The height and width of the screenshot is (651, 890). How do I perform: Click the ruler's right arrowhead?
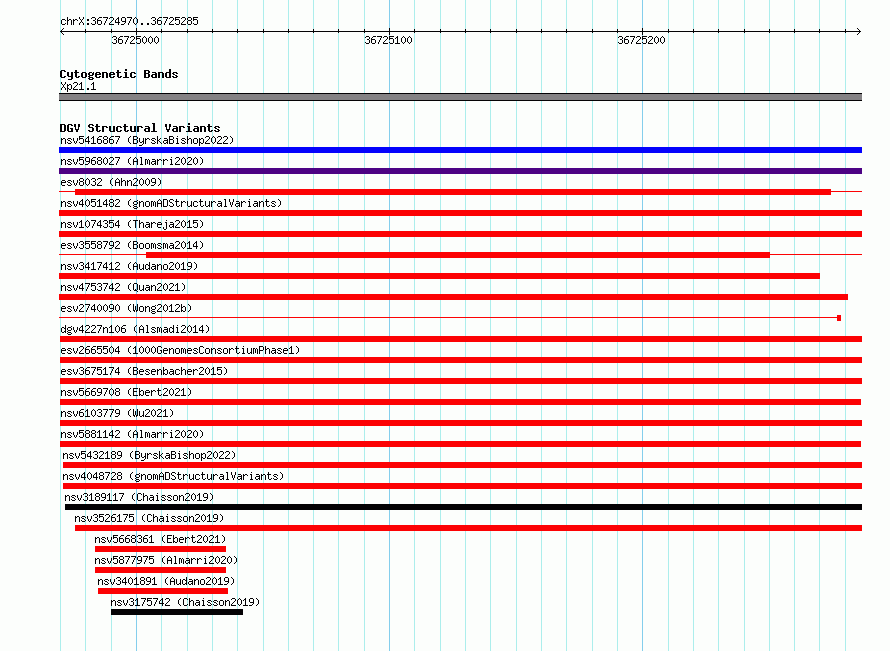click(x=858, y=31)
